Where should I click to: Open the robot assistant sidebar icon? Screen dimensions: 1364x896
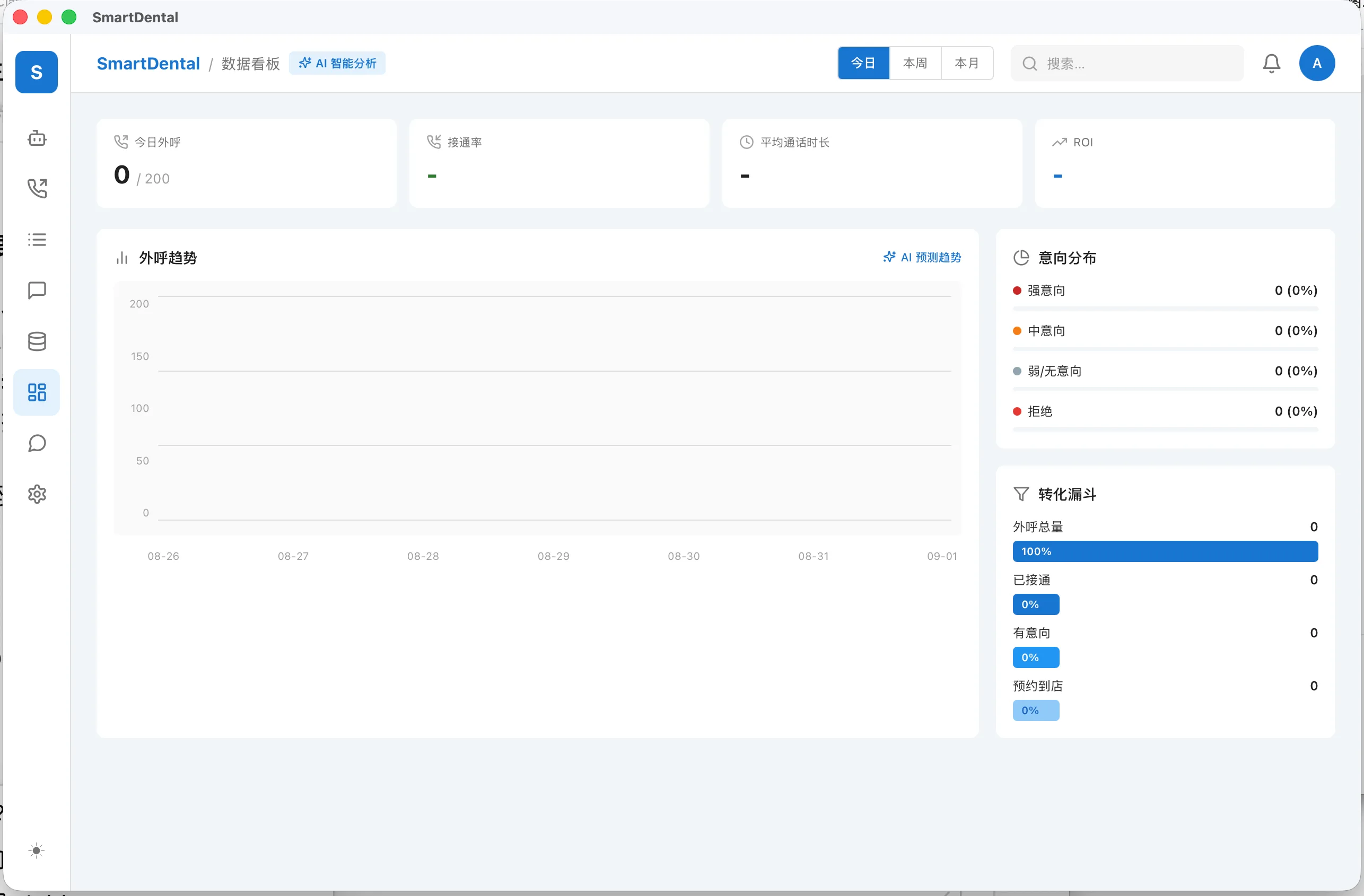pyautogui.click(x=37, y=138)
